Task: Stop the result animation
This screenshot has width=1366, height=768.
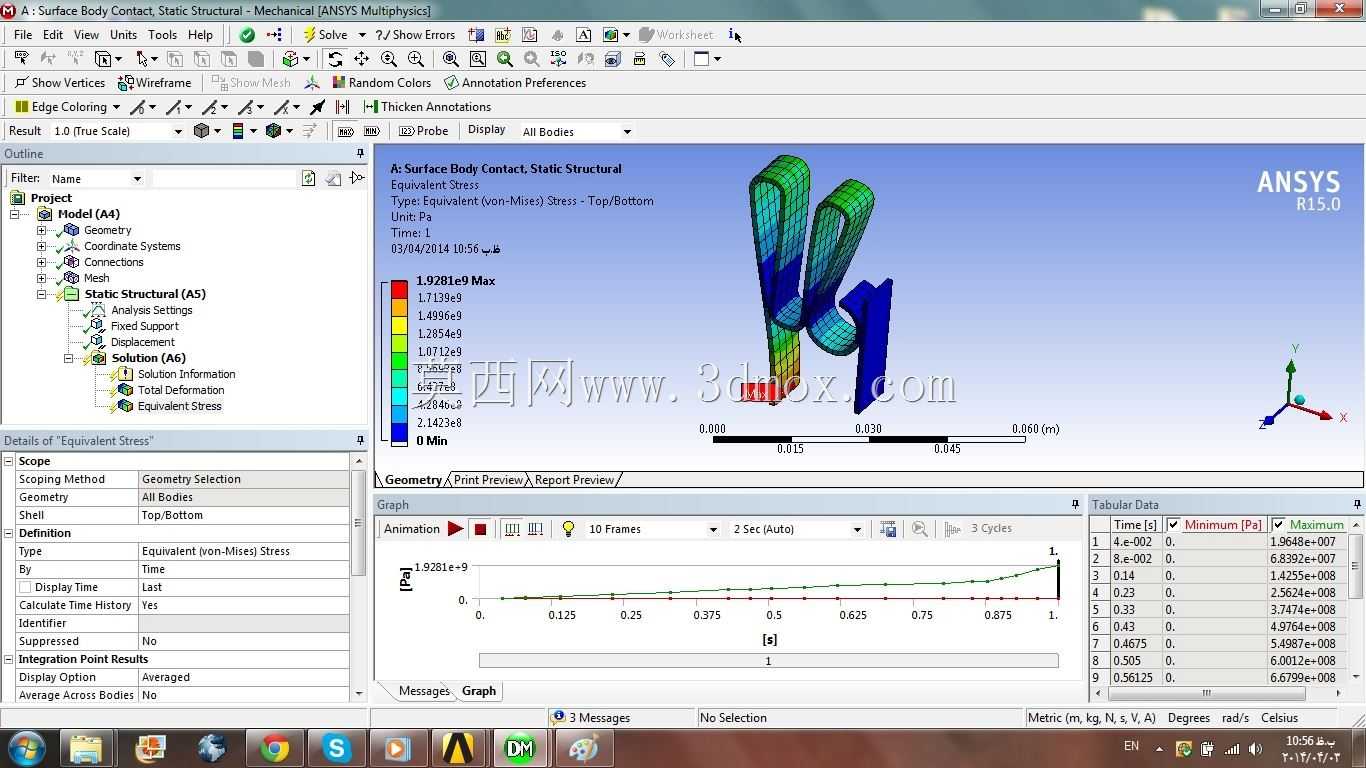Action: point(480,529)
